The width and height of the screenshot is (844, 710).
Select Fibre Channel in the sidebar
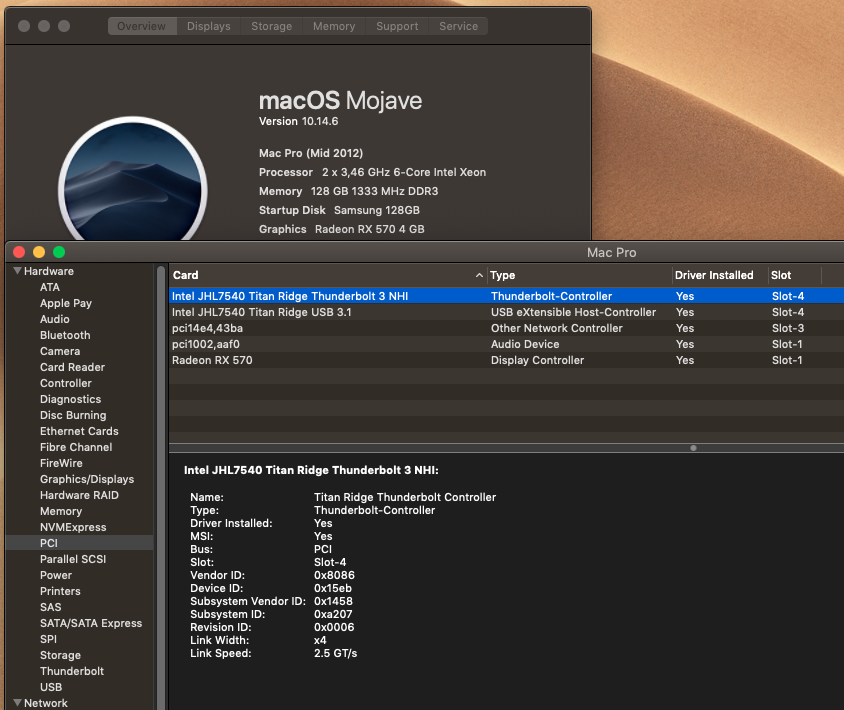[76, 447]
